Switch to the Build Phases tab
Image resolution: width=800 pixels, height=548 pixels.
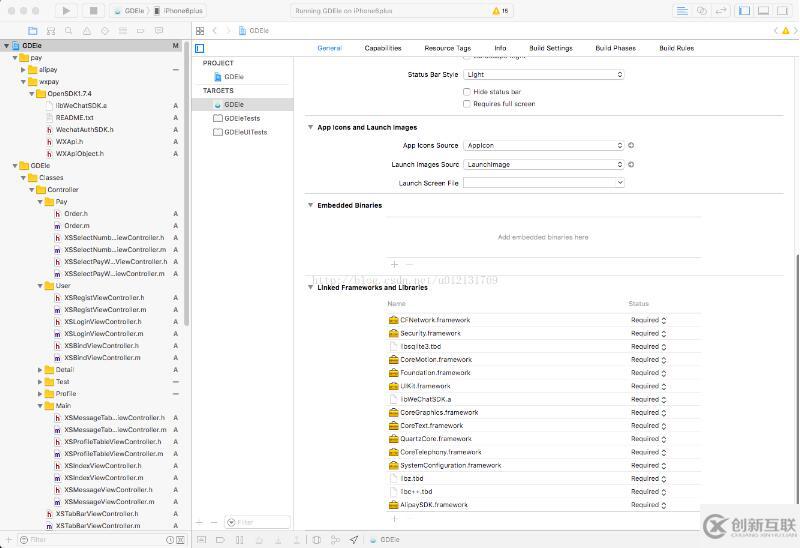coord(615,48)
